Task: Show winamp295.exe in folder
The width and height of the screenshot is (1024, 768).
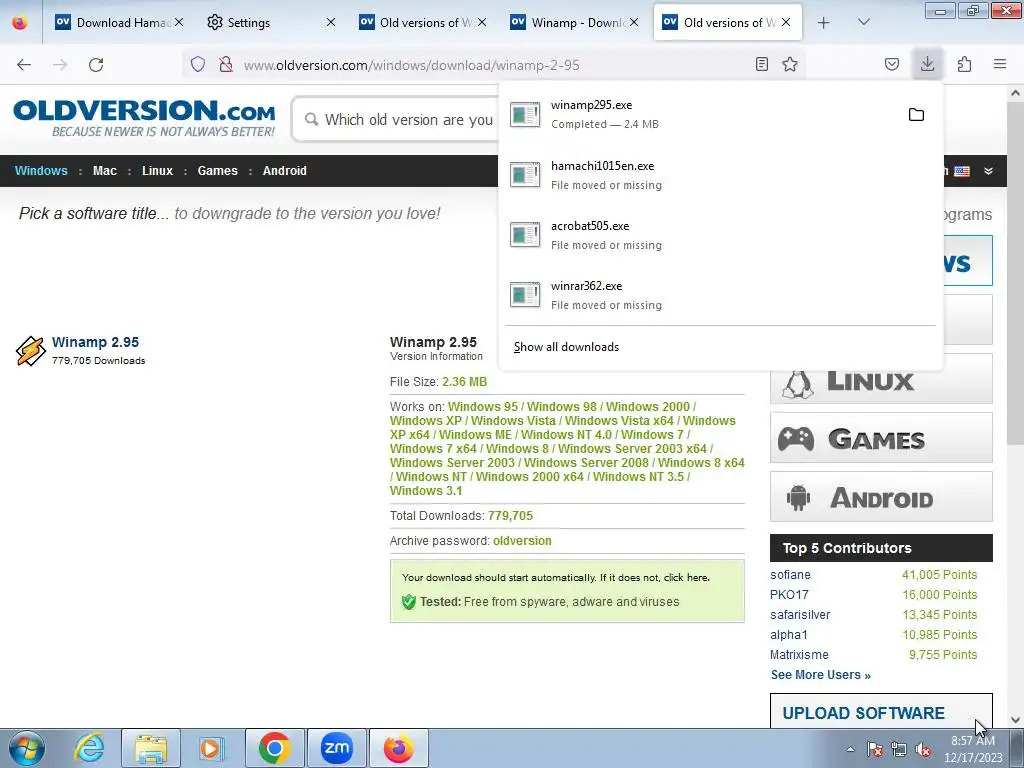Action: pyautogui.click(x=916, y=115)
